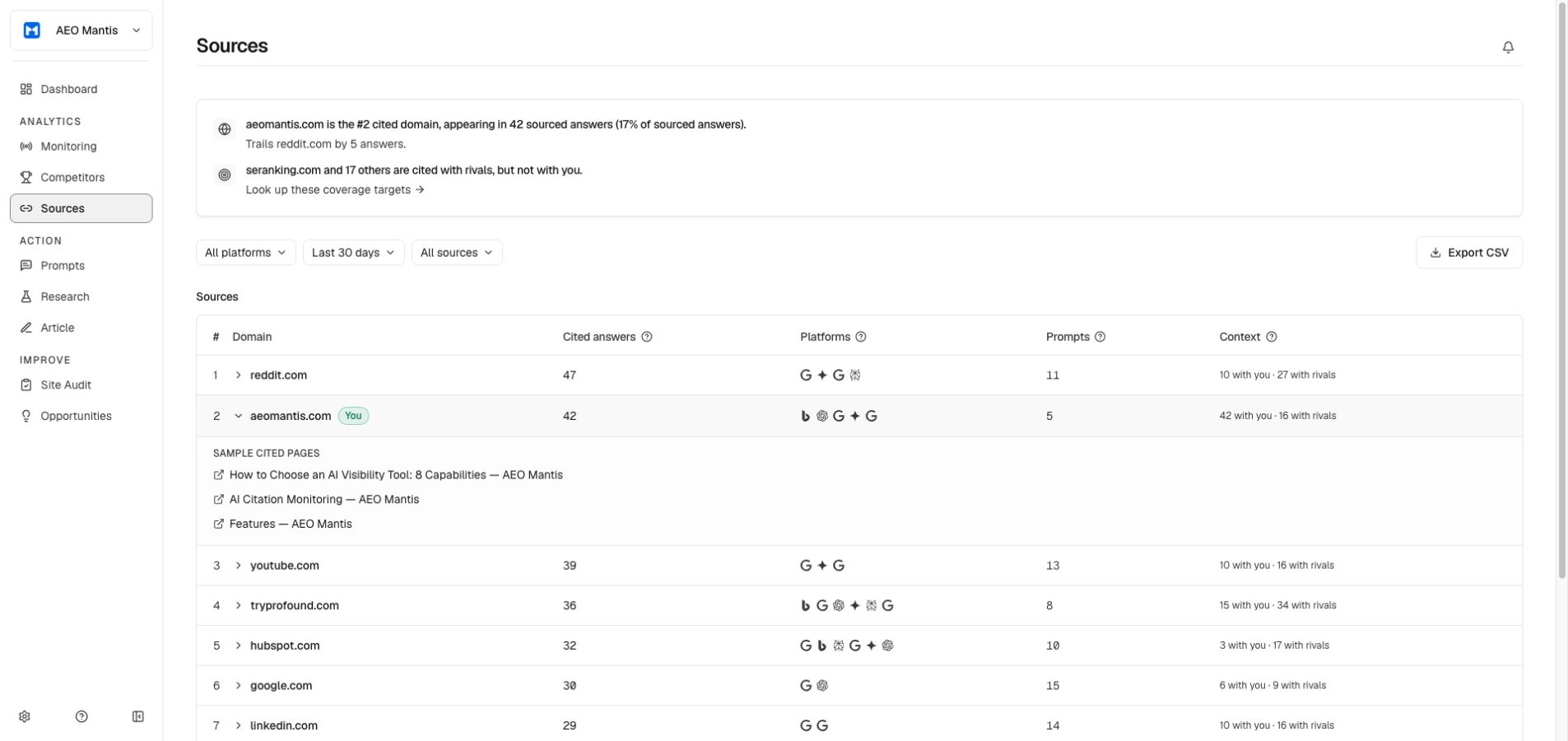1568x741 pixels.
Task: Show info for Cited answers column
Action: pyautogui.click(x=647, y=337)
